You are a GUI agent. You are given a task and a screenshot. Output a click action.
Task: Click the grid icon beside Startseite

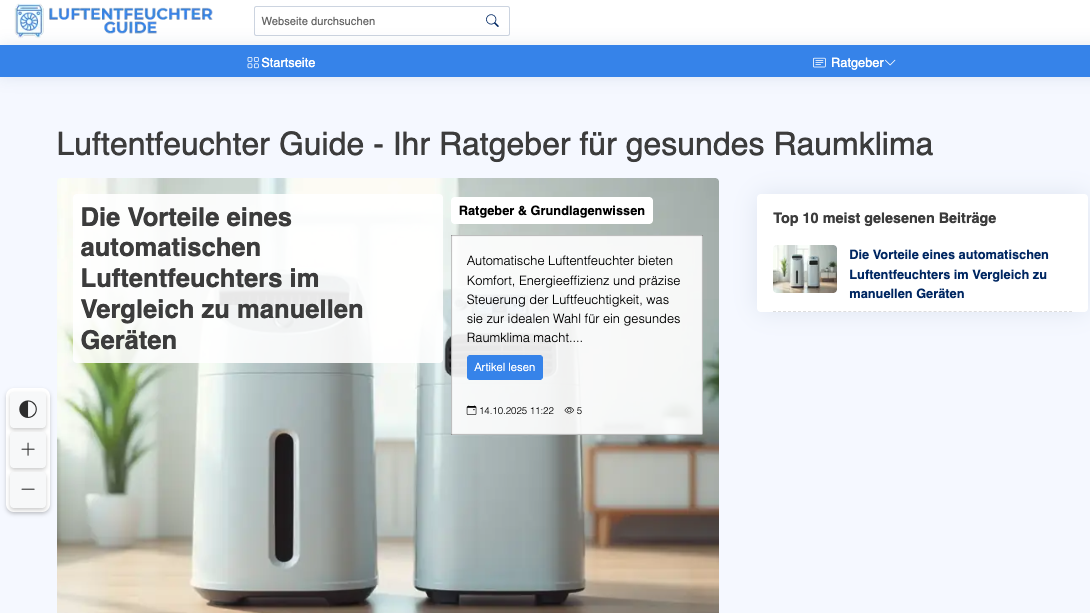(x=253, y=63)
